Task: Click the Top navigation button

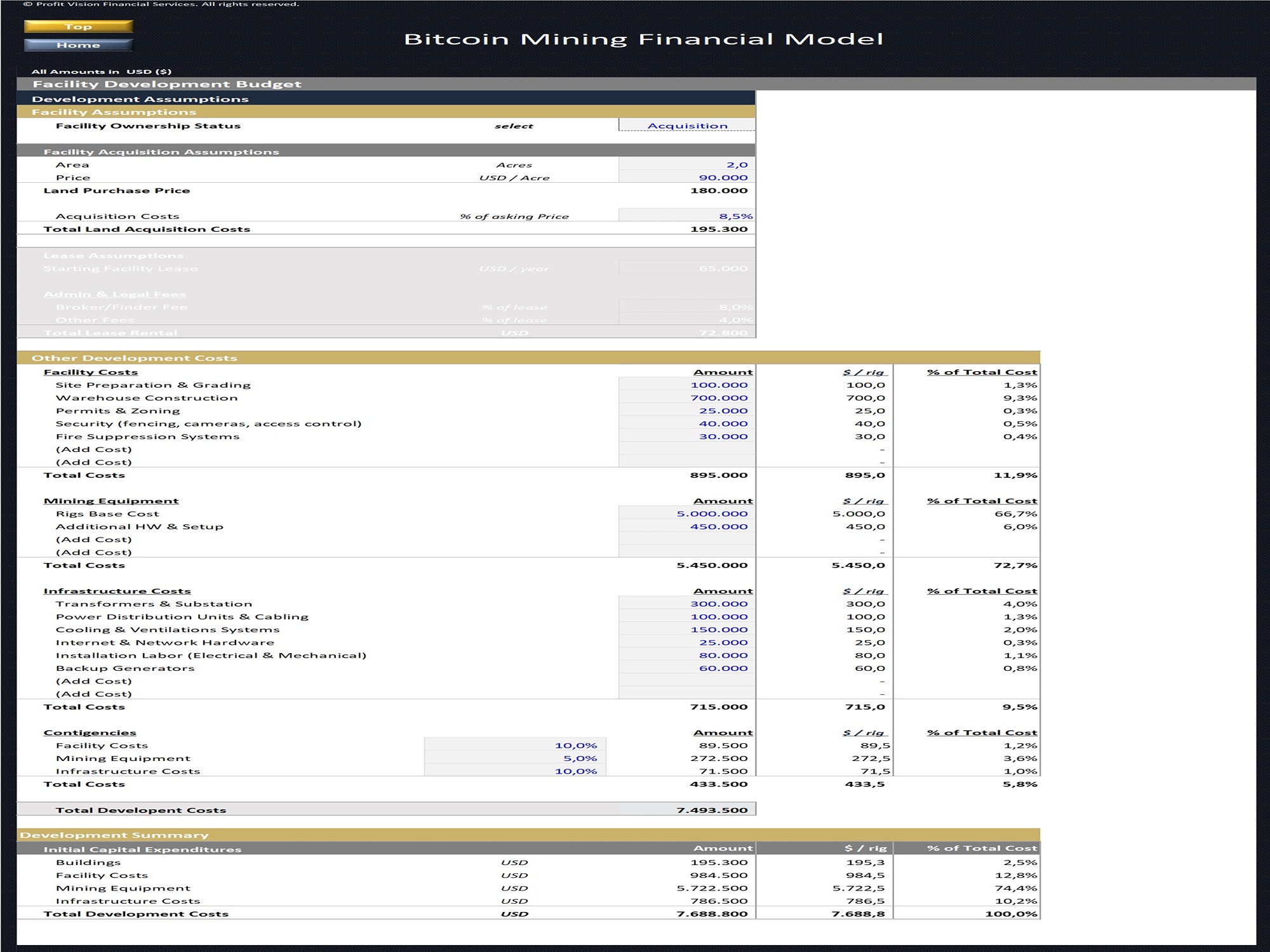Action: (77, 26)
